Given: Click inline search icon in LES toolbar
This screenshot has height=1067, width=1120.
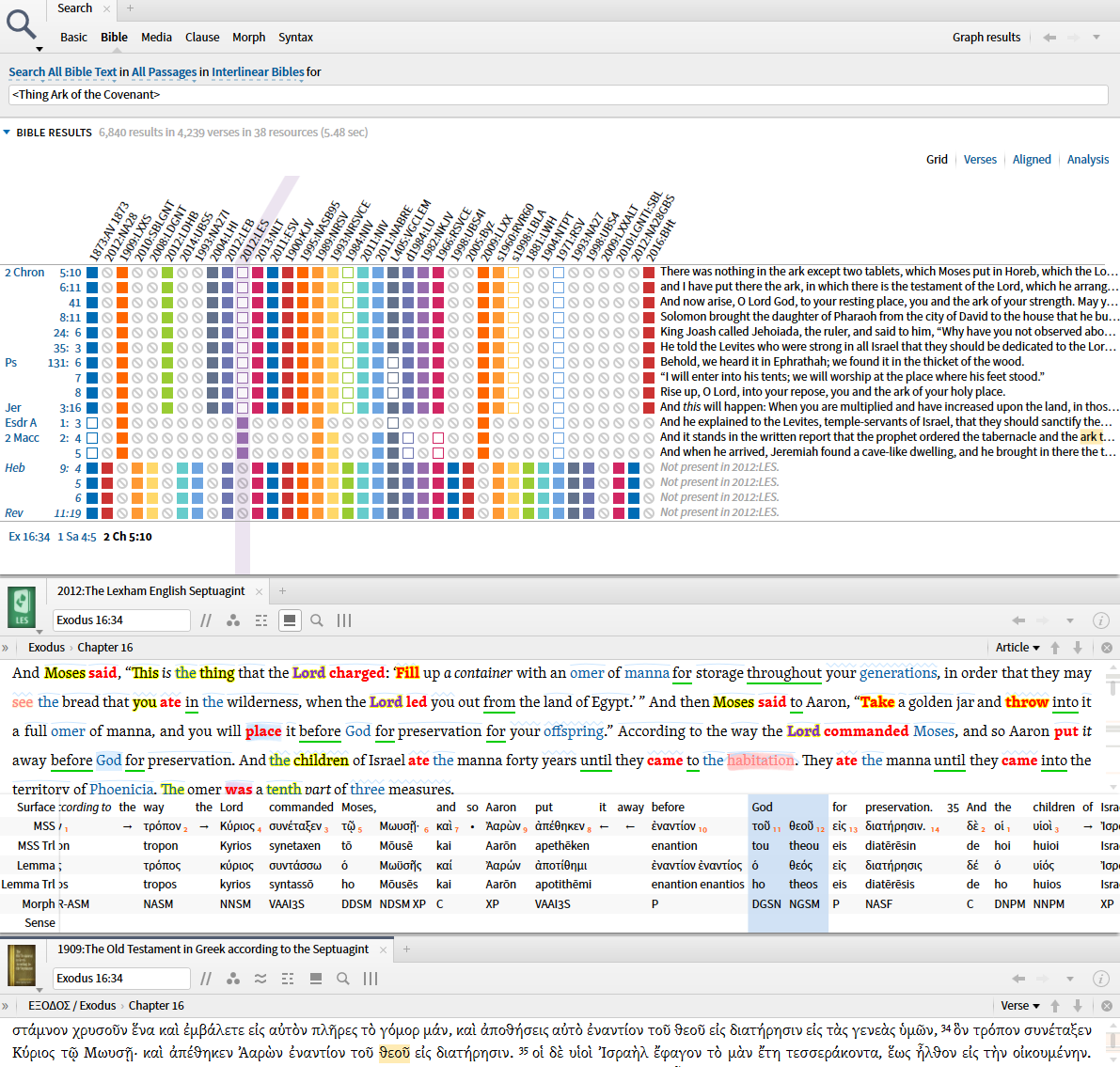Looking at the screenshot, I should click(316, 620).
